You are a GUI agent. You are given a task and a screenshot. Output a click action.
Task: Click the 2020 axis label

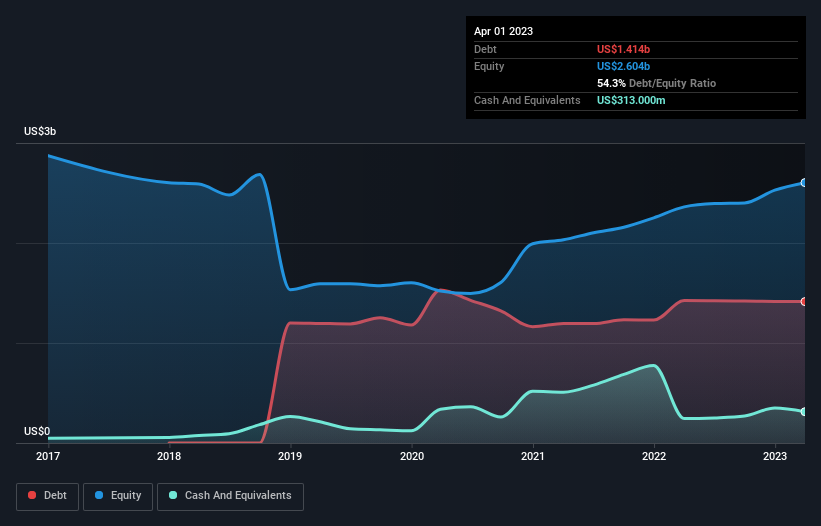click(412, 456)
